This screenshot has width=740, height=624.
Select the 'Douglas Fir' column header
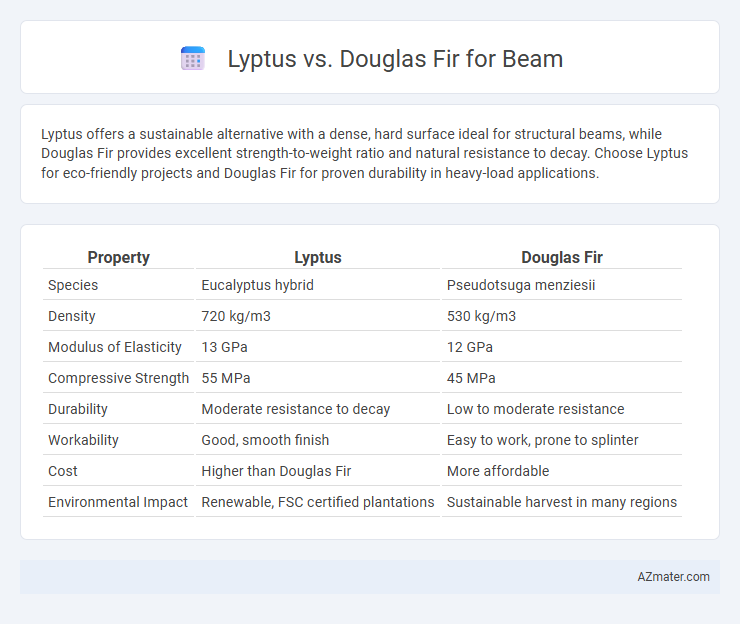[562, 257]
